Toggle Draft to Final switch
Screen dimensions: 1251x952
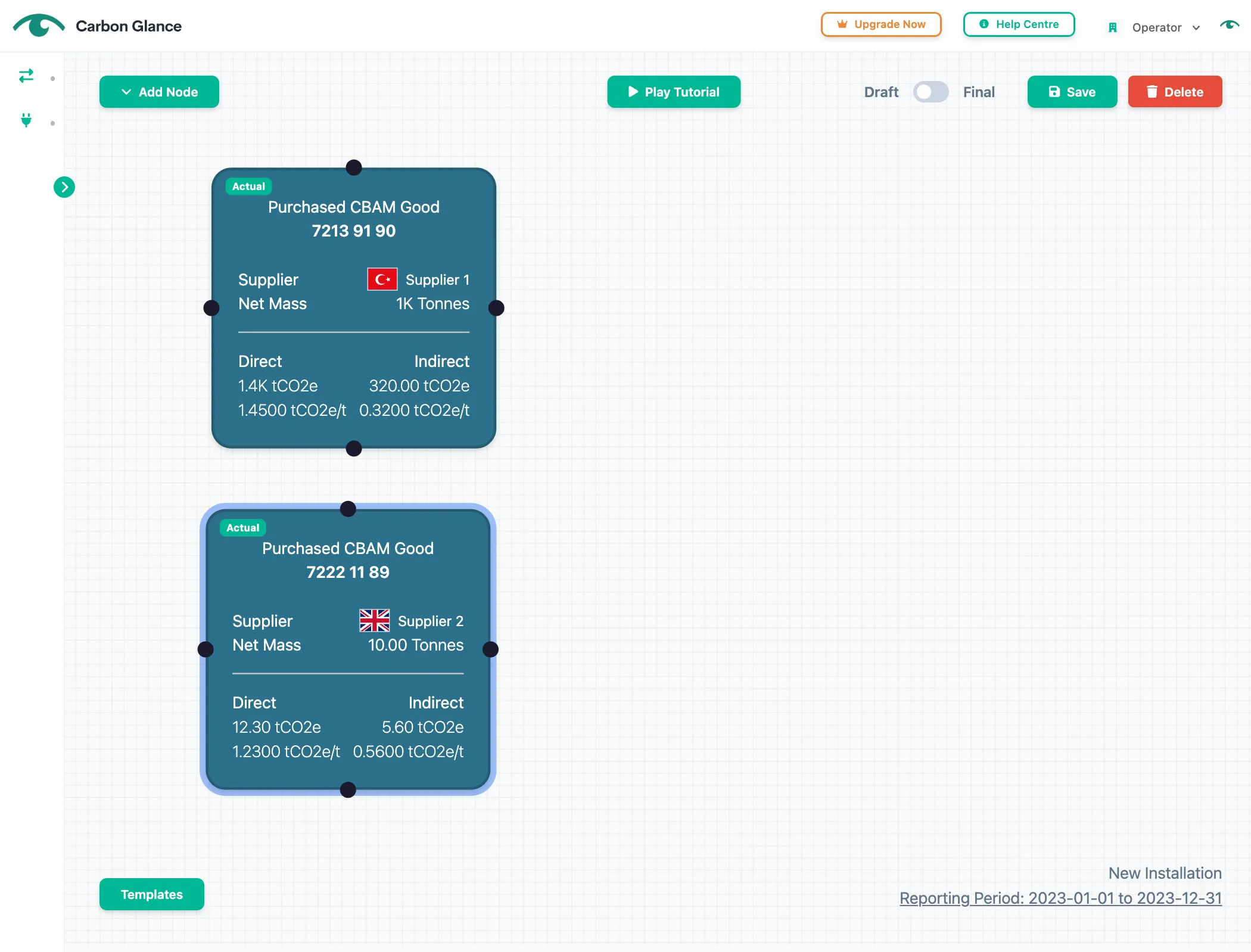[x=931, y=92]
